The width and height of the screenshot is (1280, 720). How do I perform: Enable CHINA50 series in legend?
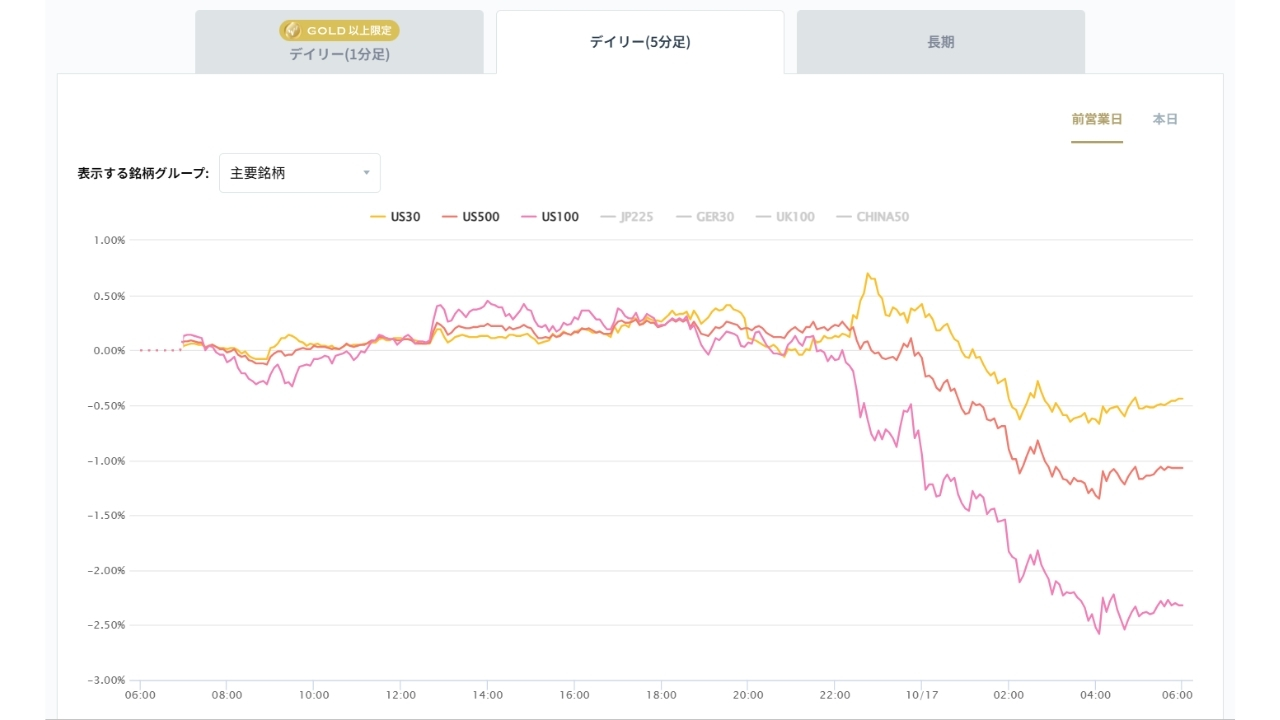click(x=872, y=217)
